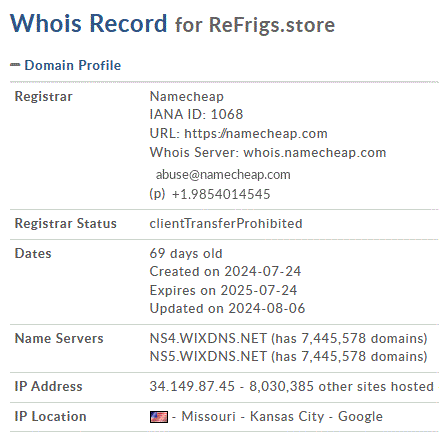Click the IP address 34.149.87.45
The image size is (440, 434).
[192, 387]
